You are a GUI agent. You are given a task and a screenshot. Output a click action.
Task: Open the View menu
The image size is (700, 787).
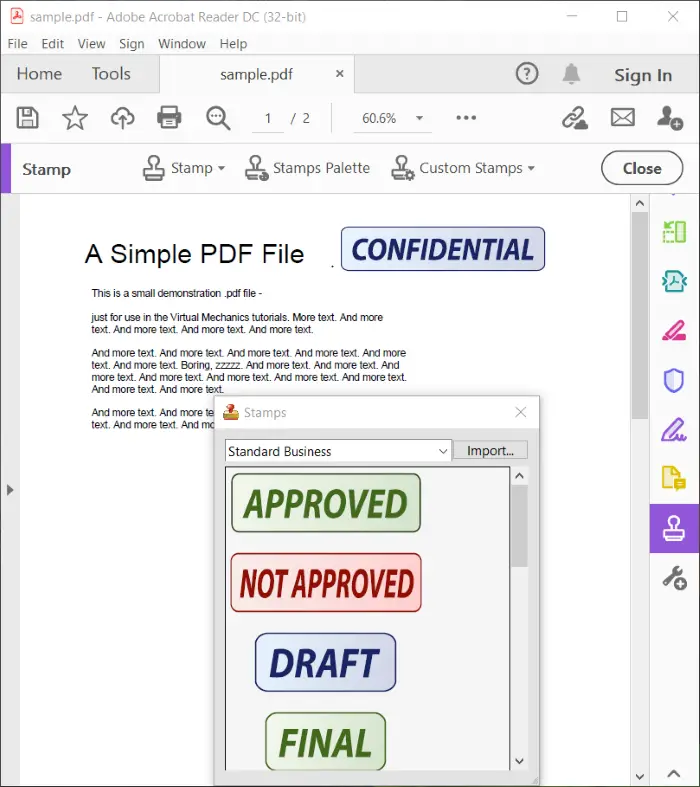(x=91, y=44)
